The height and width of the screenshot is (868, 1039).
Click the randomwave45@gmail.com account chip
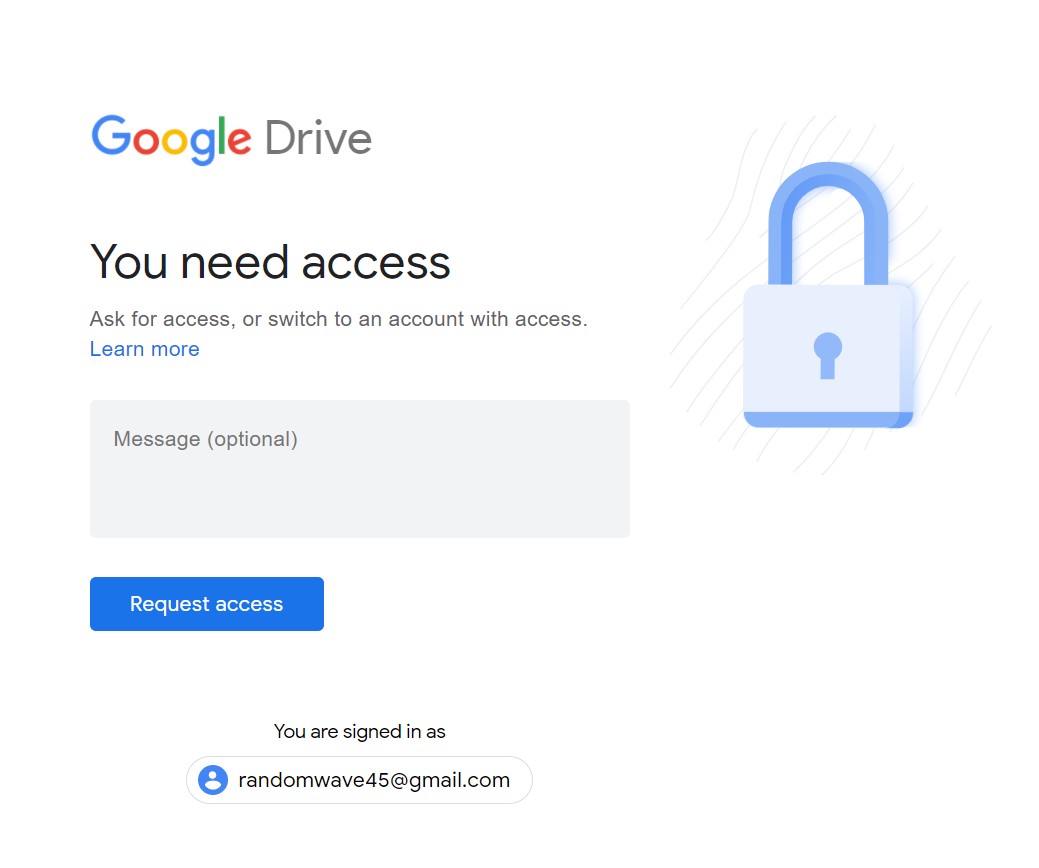(359, 780)
